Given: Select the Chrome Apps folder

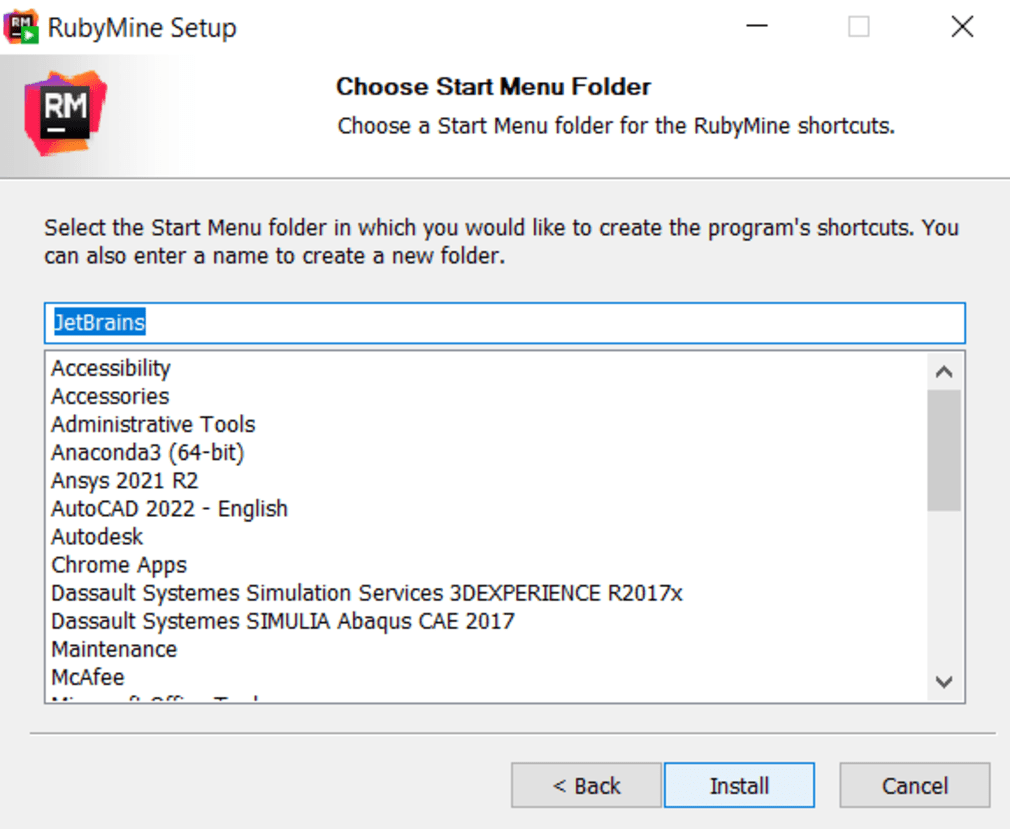Looking at the screenshot, I should tap(119, 565).
